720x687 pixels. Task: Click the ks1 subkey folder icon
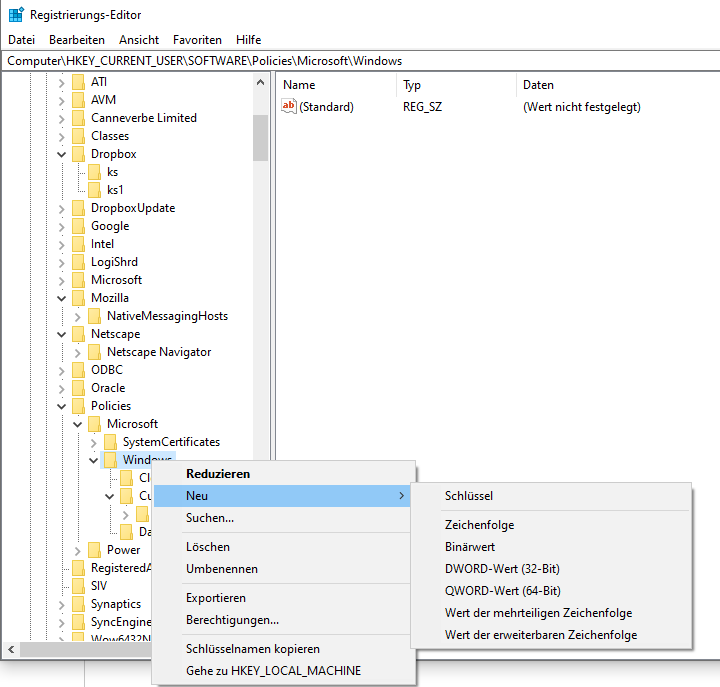click(x=95, y=190)
